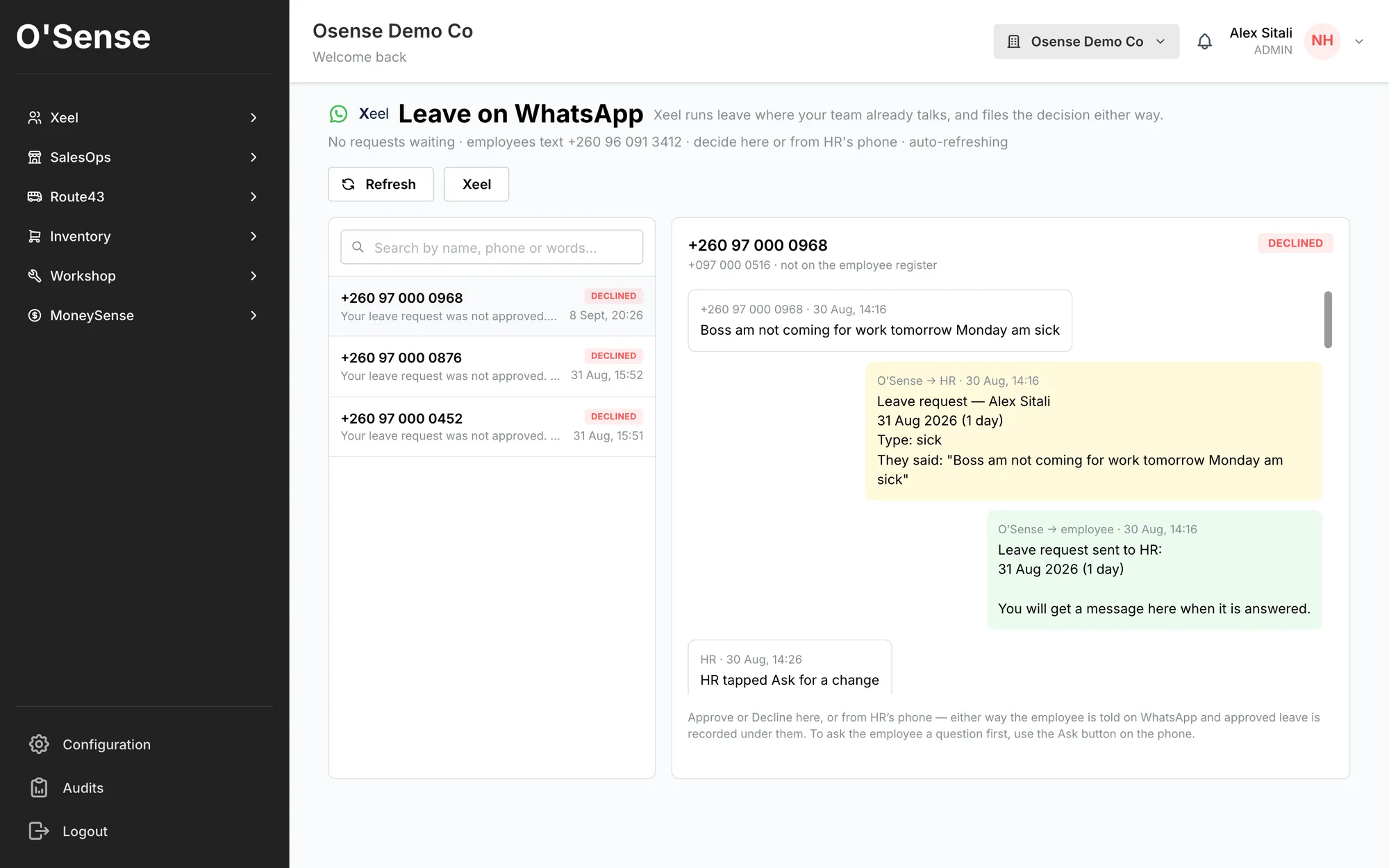Focus the search by name or phone field
The width and height of the screenshot is (1389, 868).
(x=492, y=247)
